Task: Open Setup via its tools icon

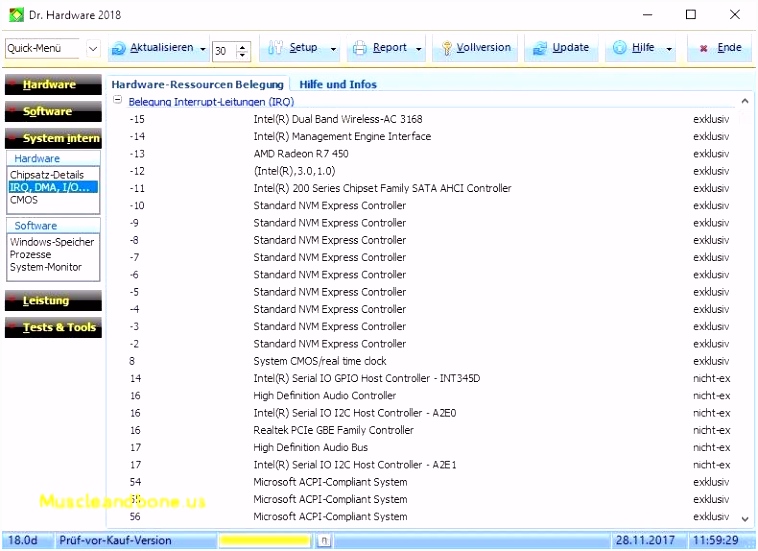Action: point(275,47)
